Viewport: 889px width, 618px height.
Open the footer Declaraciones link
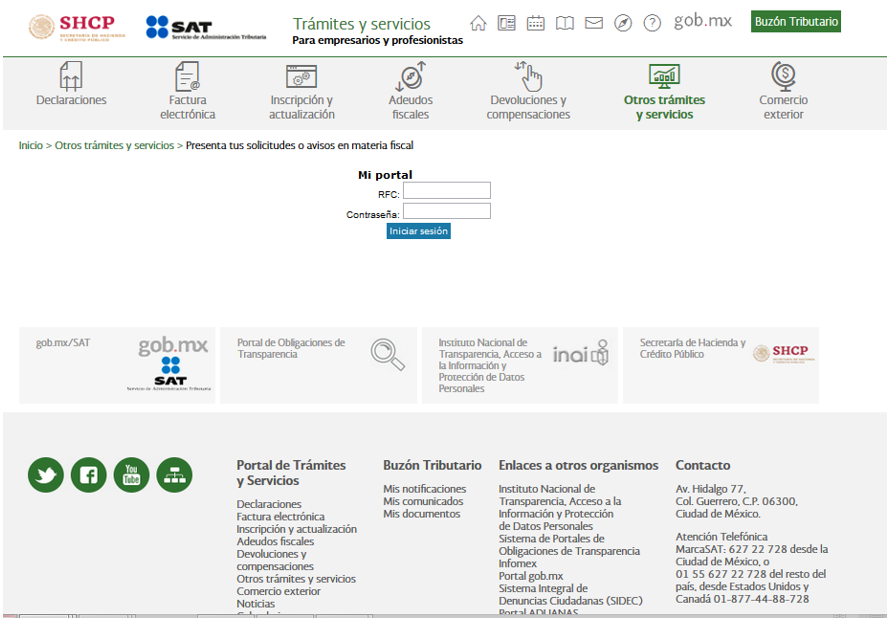pyautogui.click(x=269, y=504)
